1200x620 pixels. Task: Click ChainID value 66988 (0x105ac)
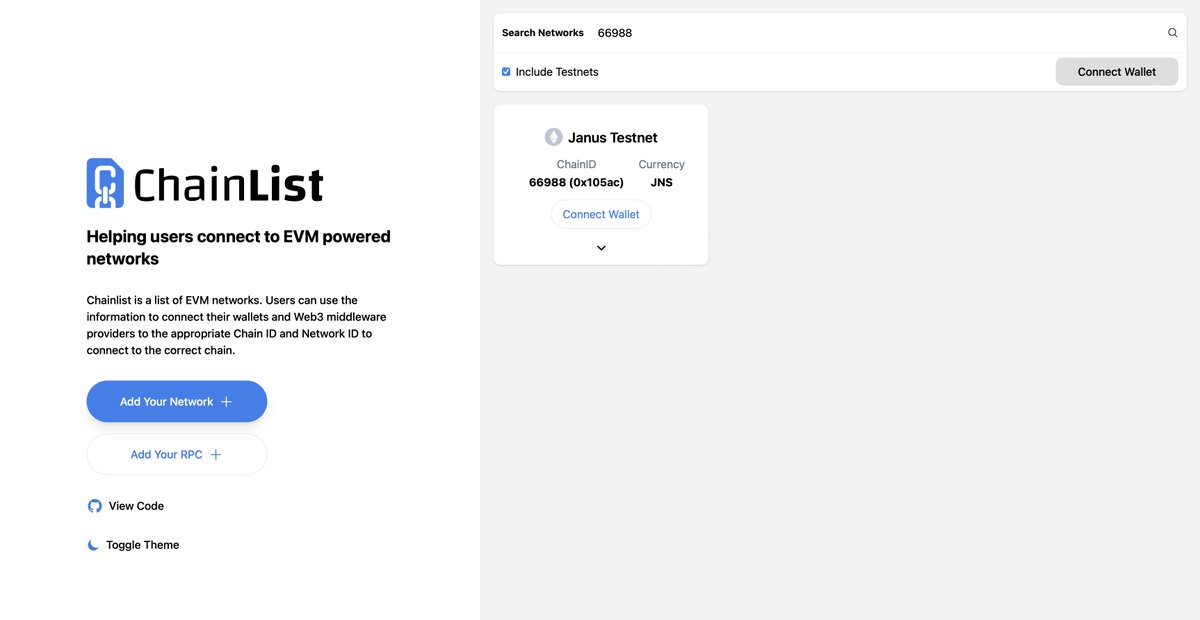(576, 183)
